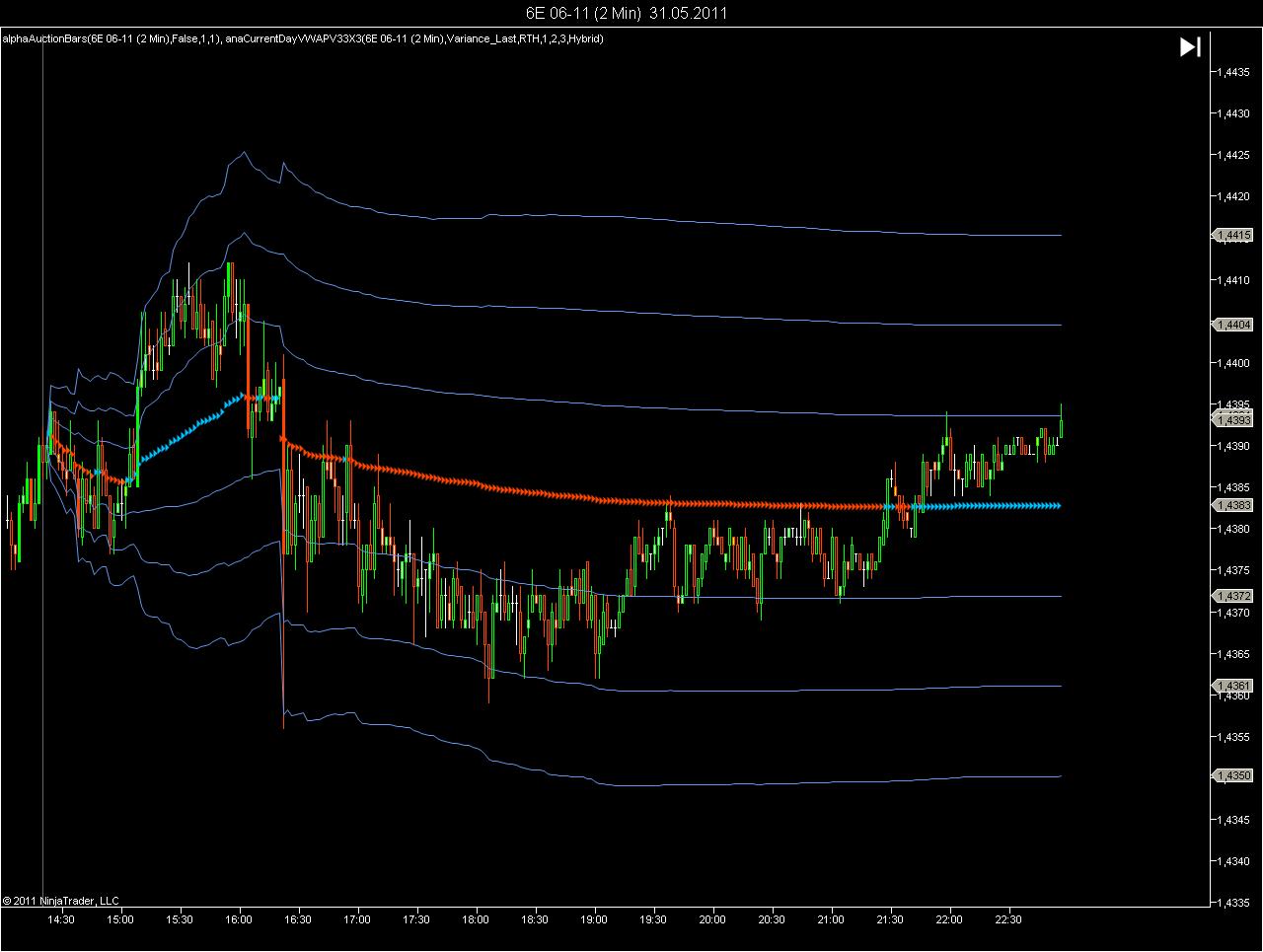Click the 17:00 time axis label

click(x=357, y=919)
